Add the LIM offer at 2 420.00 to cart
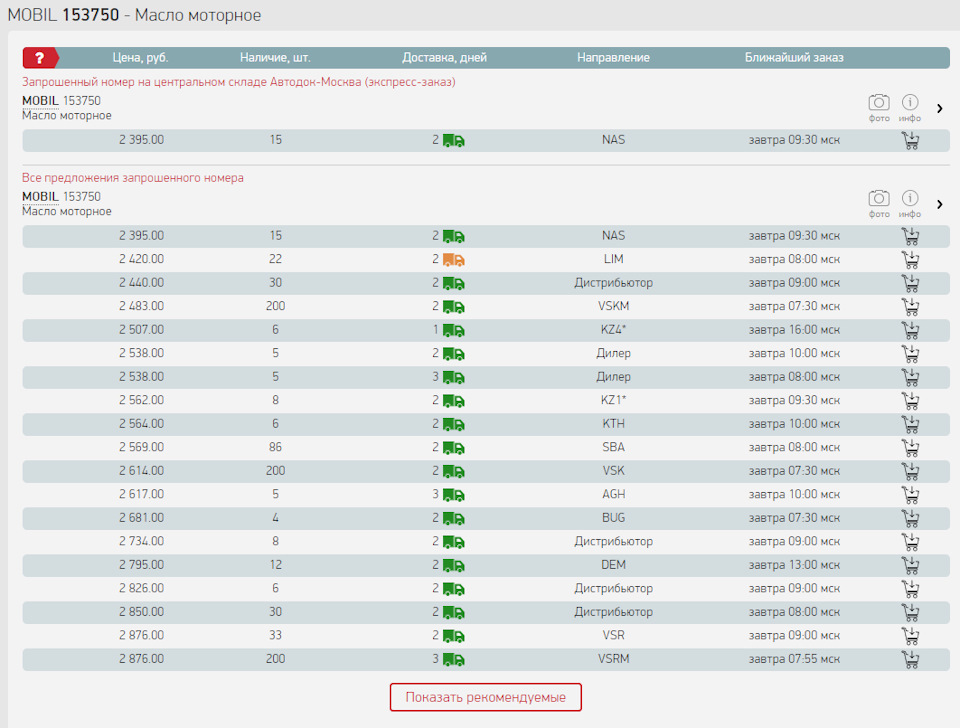960x728 pixels. coord(910,260)
